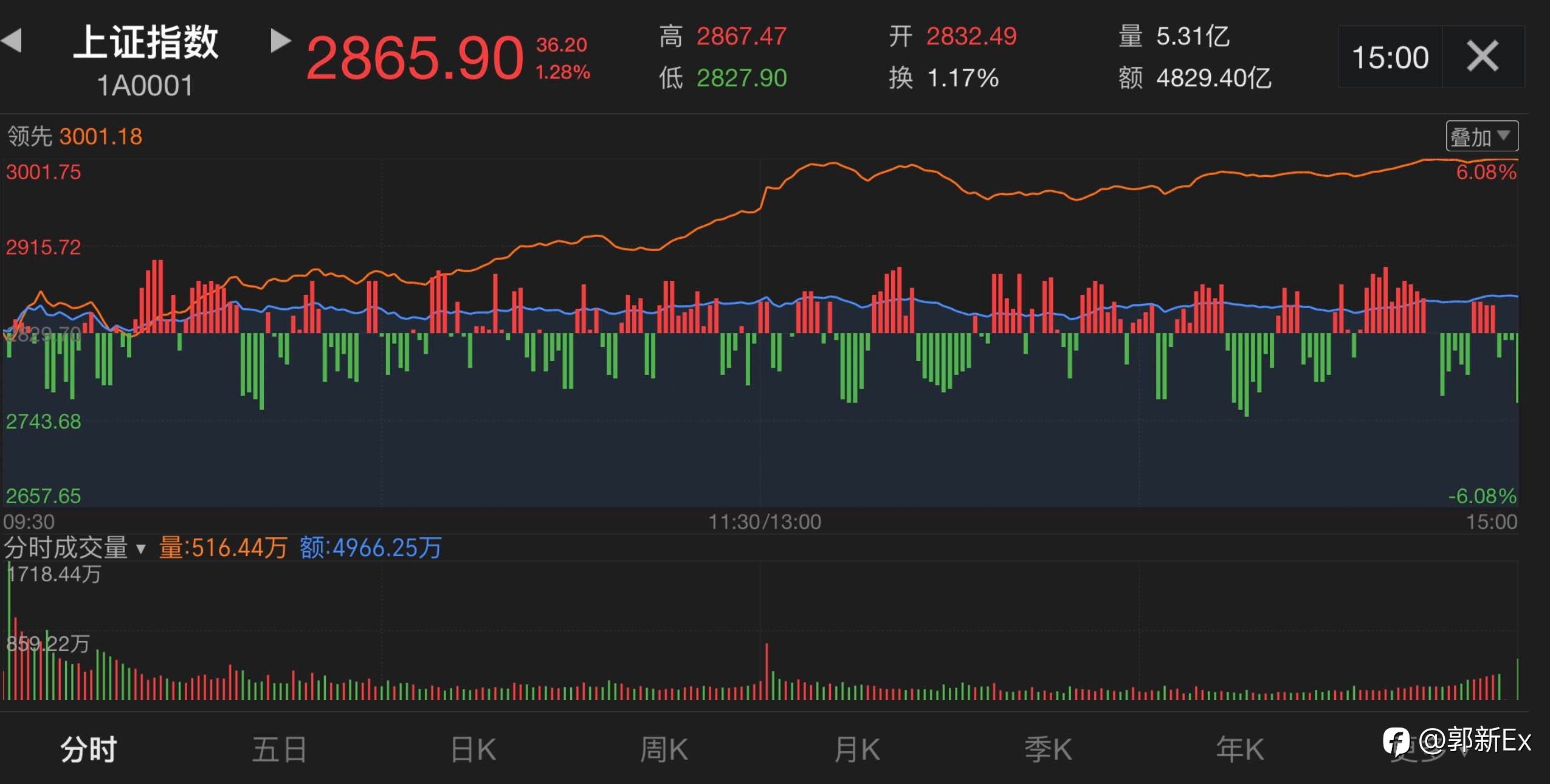Click the 领先 value 3001.18
Image resolution: width=1550 pixels, height=784 pixels.
tap(101, 136)
